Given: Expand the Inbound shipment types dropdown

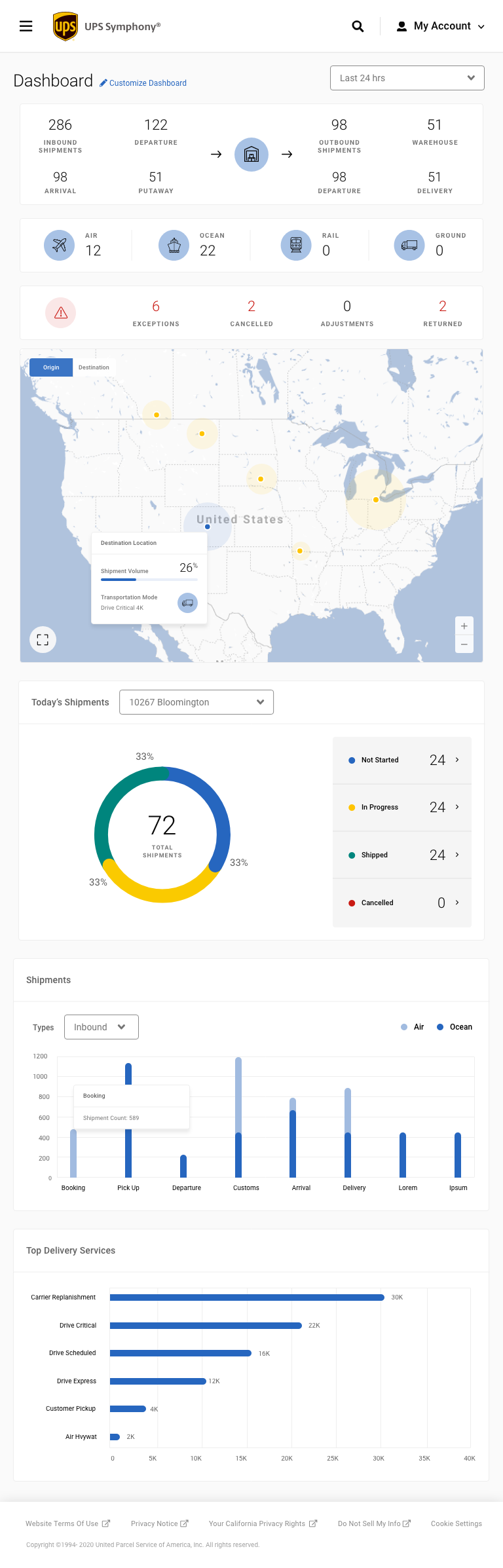Looking at the screenshot, I should pos(101,1027).
